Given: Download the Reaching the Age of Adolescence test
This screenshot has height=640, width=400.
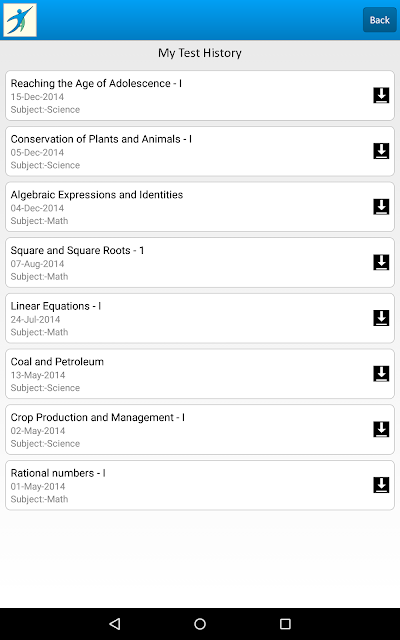Looking at the screenshot, I should click(x=381, y=96).
